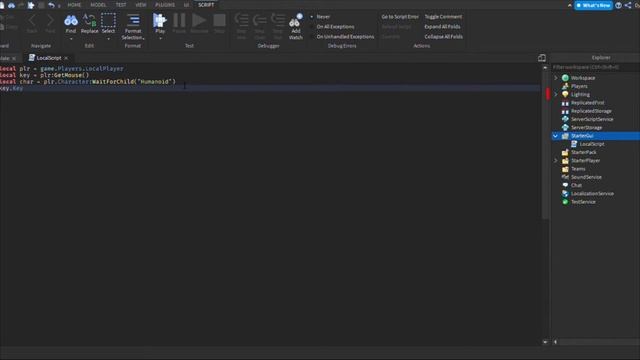The height and width of the screenshot is (360, 640).
Task: Select On Unhandled Exceptions option
Action: [345, 37]
